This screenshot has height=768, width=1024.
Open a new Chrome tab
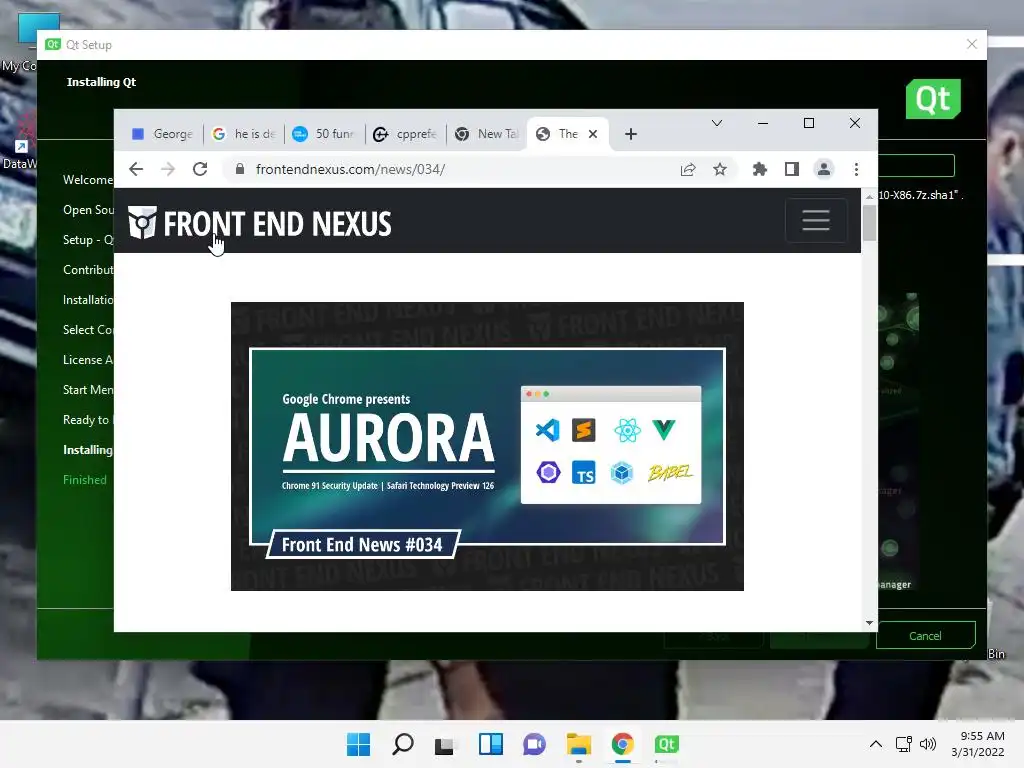click(630, 134)
